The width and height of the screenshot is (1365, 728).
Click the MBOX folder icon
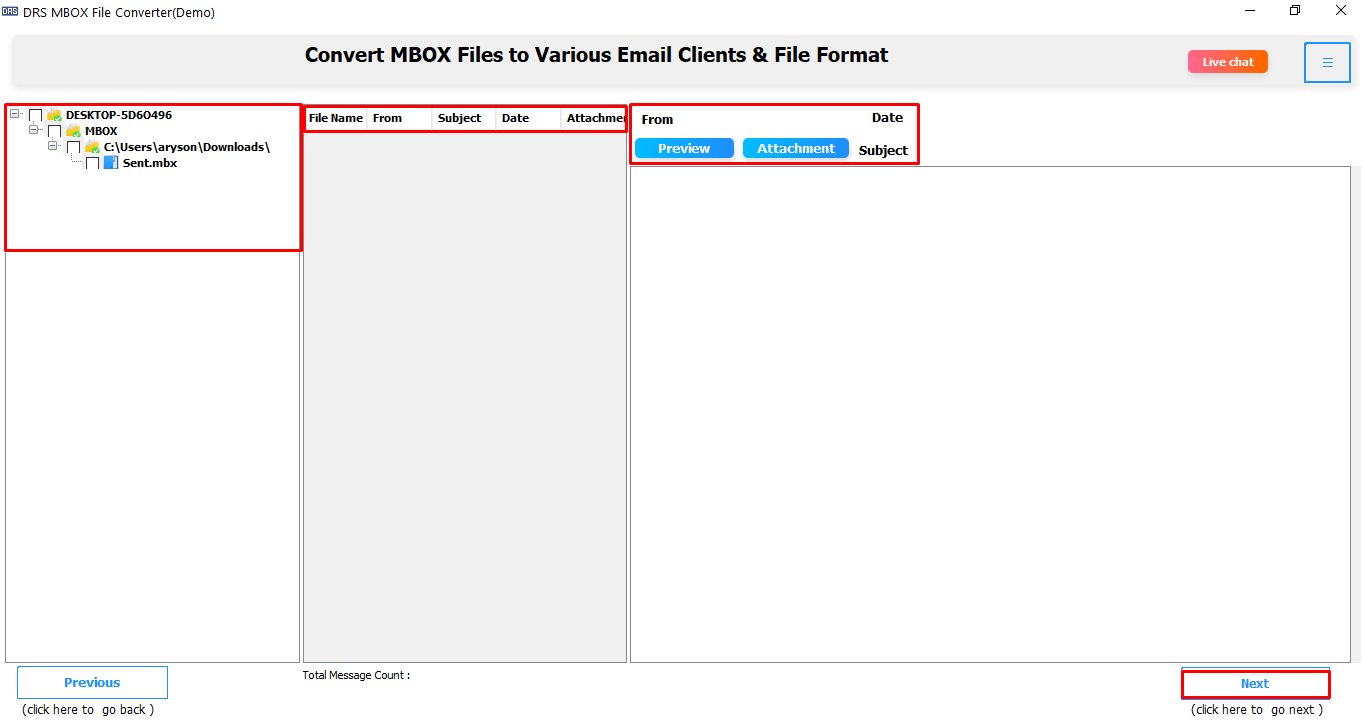73,131
